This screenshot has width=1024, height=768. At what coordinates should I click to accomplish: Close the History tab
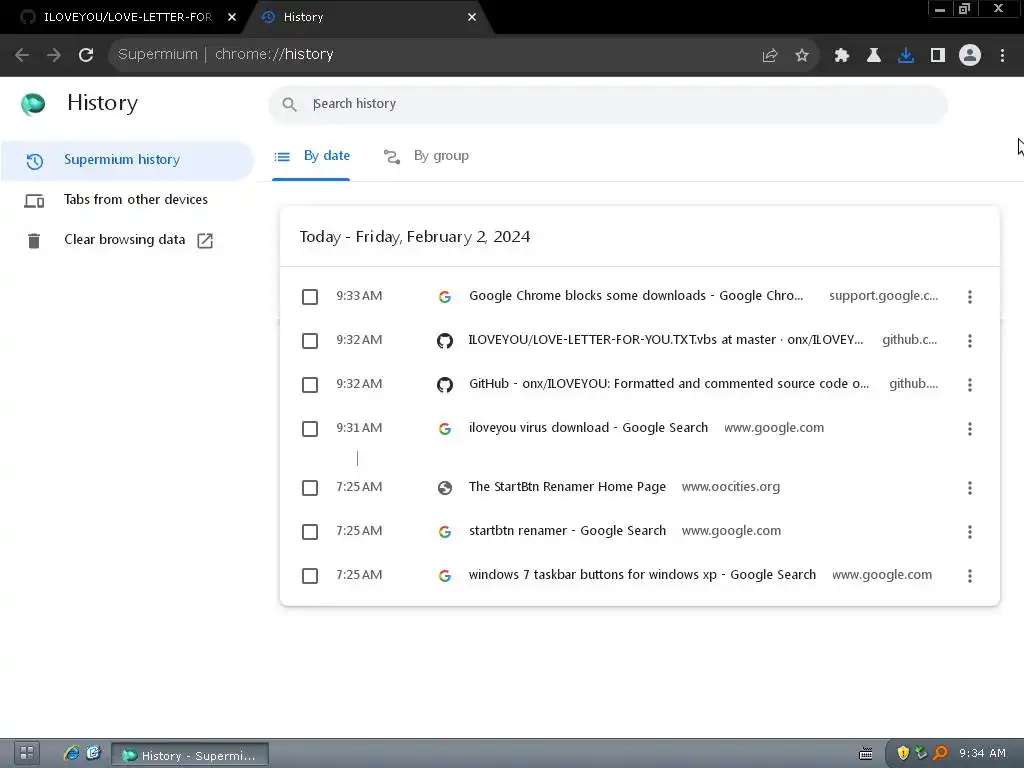(472, 17)
